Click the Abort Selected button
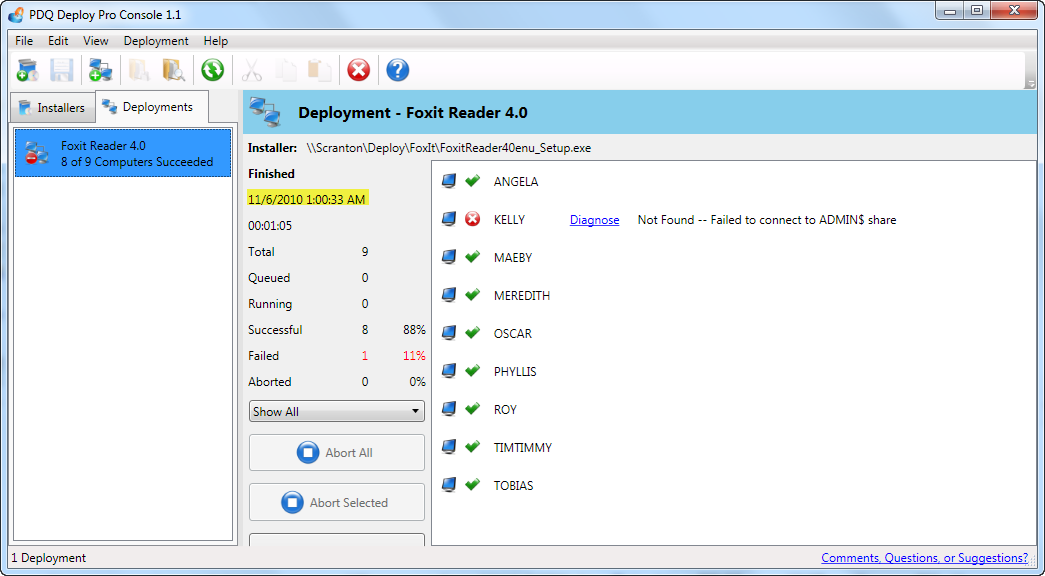Viewport: 1045px width, 576px height. (x=337, y=503)
